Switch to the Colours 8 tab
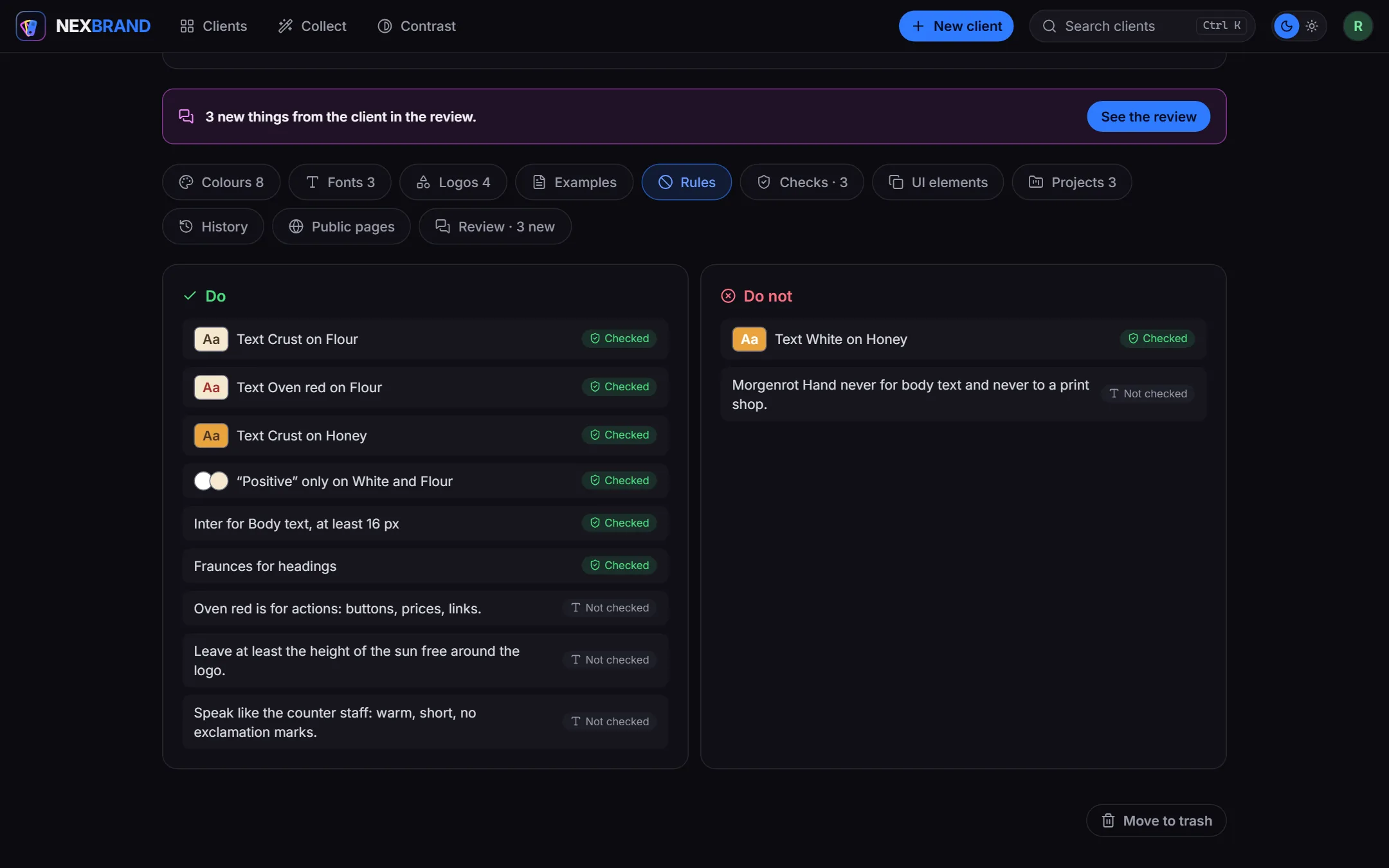Image resolution: width=1389 pixels, height=868 pixels. [221, 182]
